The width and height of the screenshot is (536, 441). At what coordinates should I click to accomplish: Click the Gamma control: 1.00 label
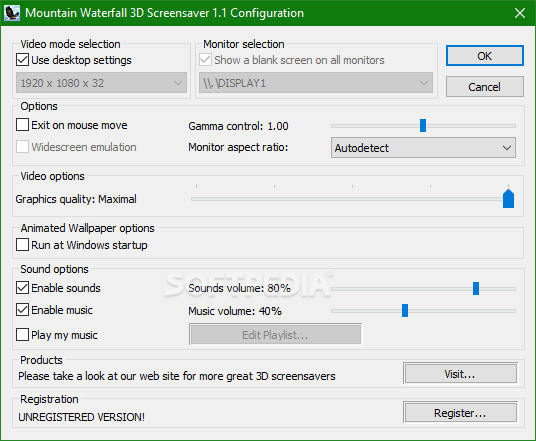[x=238, y=126]
